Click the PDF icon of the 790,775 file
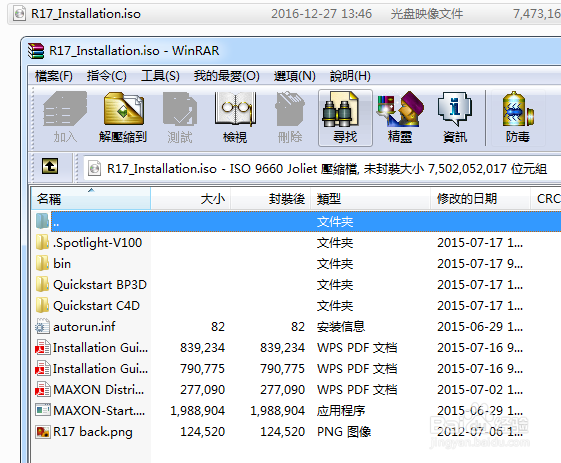Viewport: 561px width, 463px height. tap(42, 369)
